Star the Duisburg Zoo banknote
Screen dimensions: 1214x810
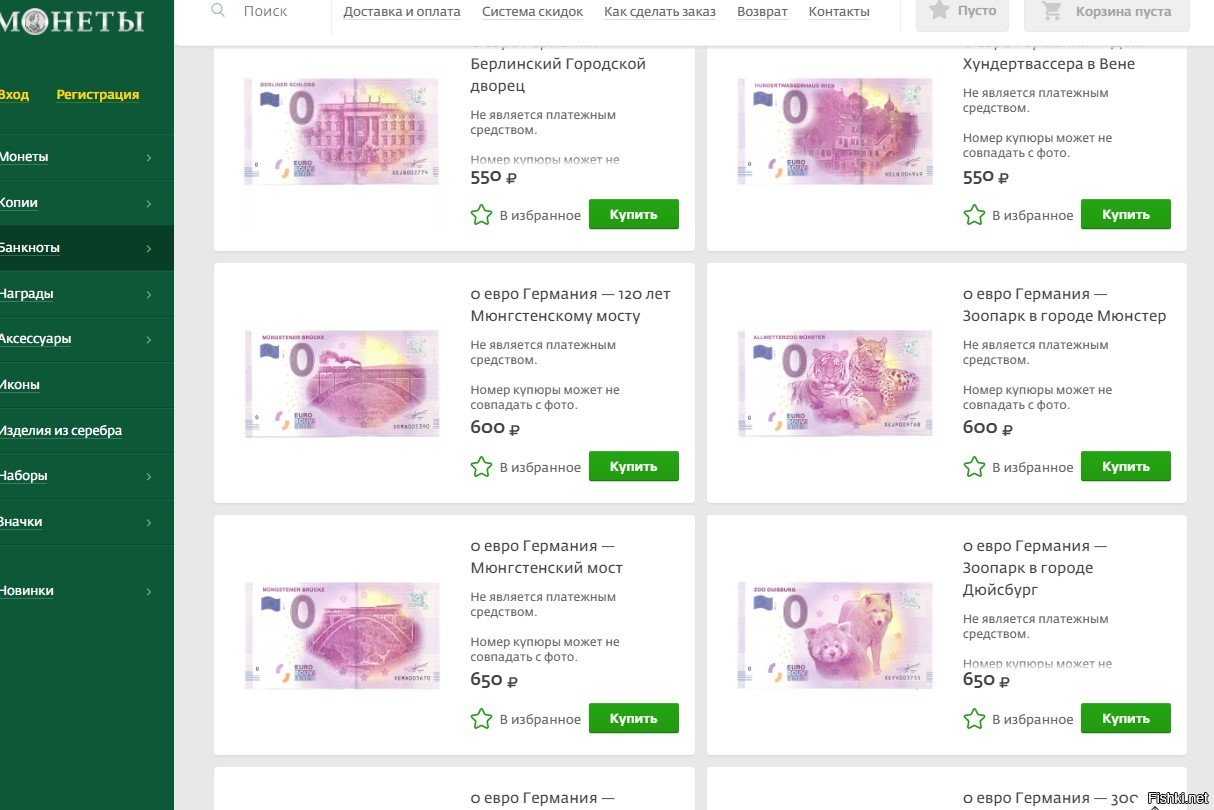tap(974, 719)
